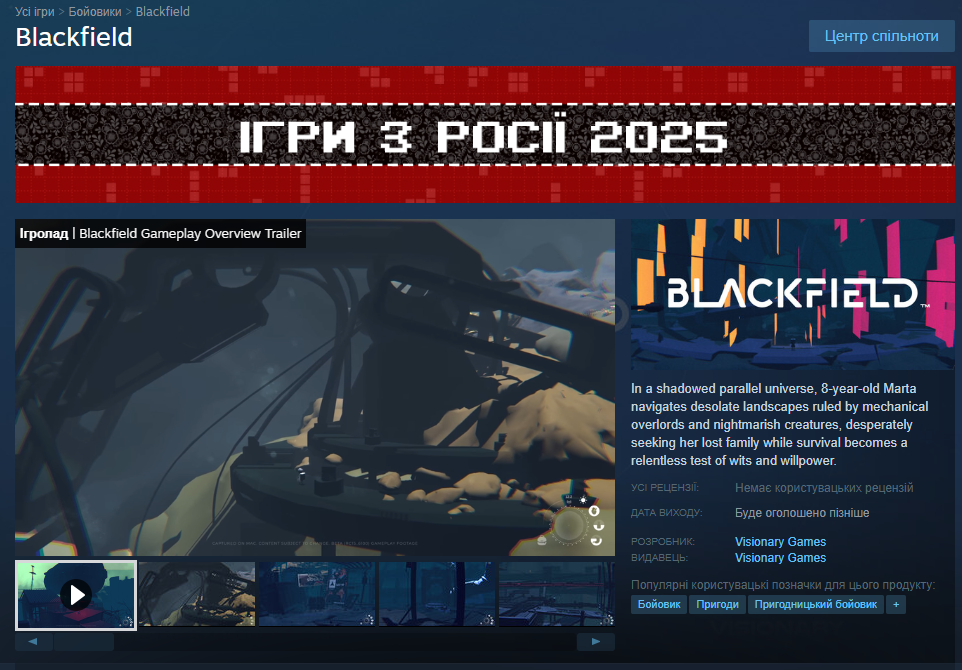Open Visionary Games in the Розробник row

point(780,542)
